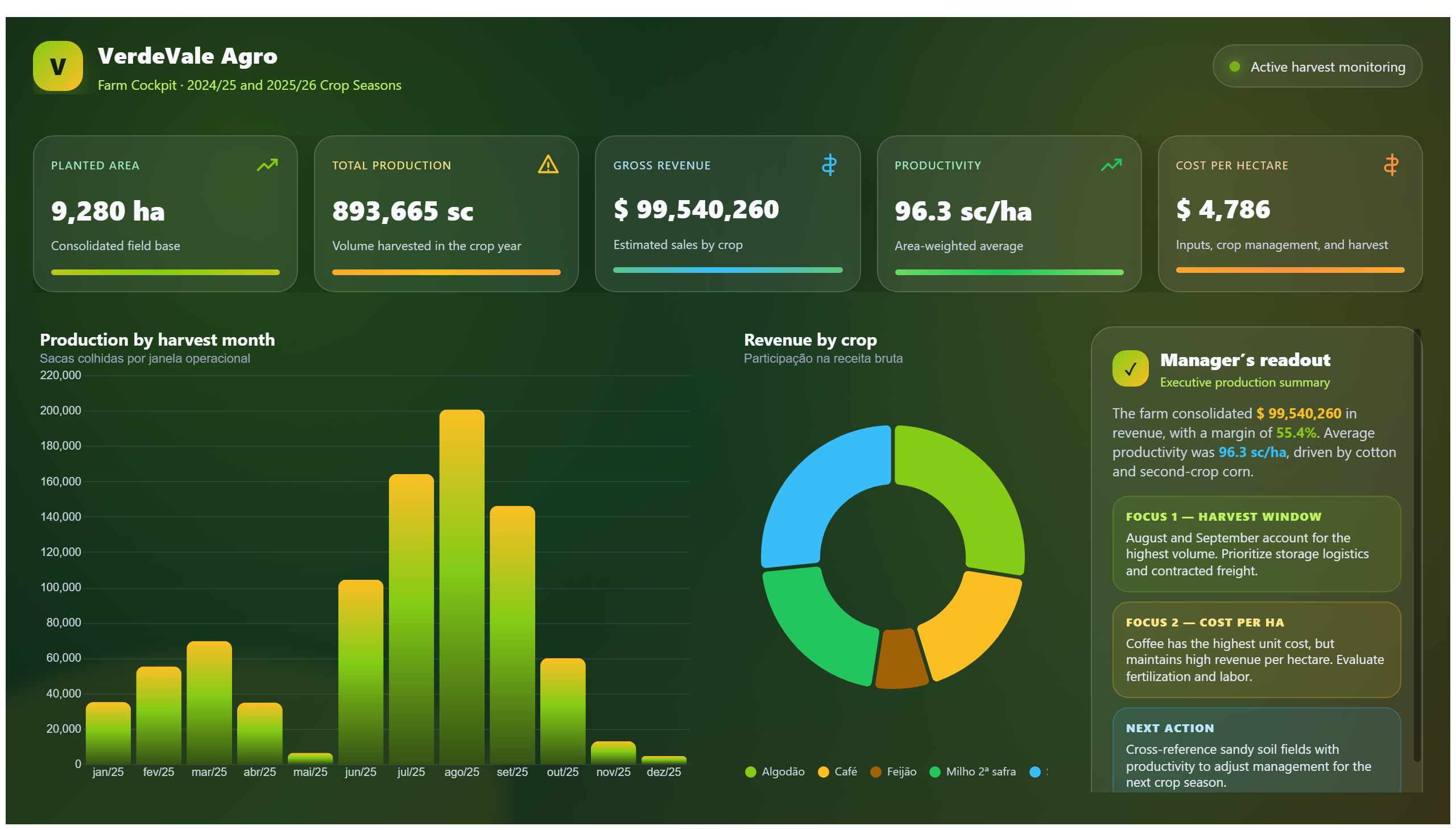The width and height of the screenshot is (1456, 830).
Task: Click 'Participação na receita bruta' caption
Action: 823,359
